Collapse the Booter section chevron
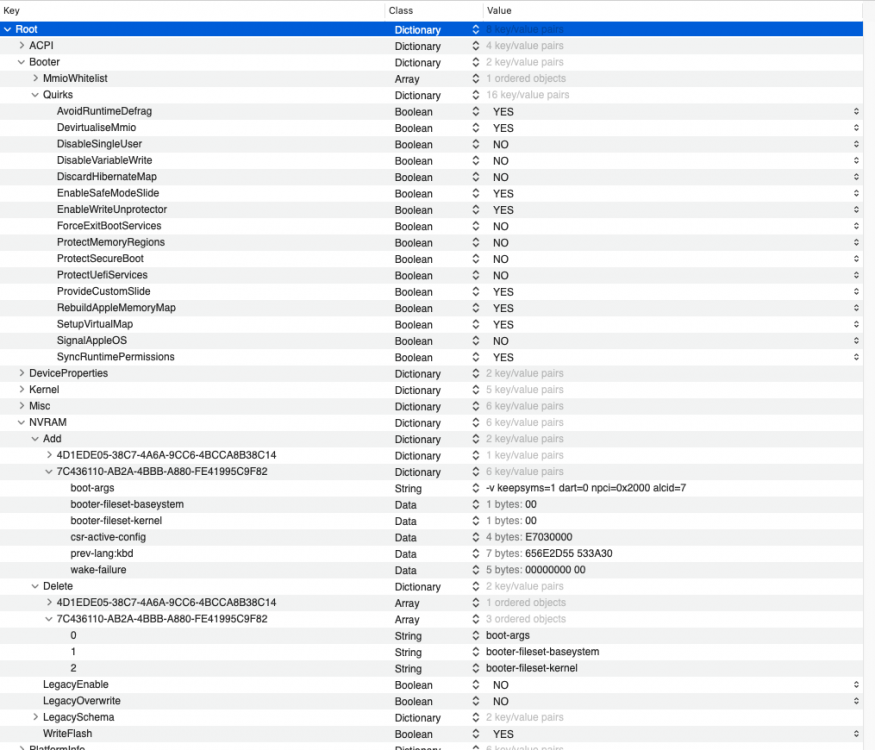 (21, 62)
